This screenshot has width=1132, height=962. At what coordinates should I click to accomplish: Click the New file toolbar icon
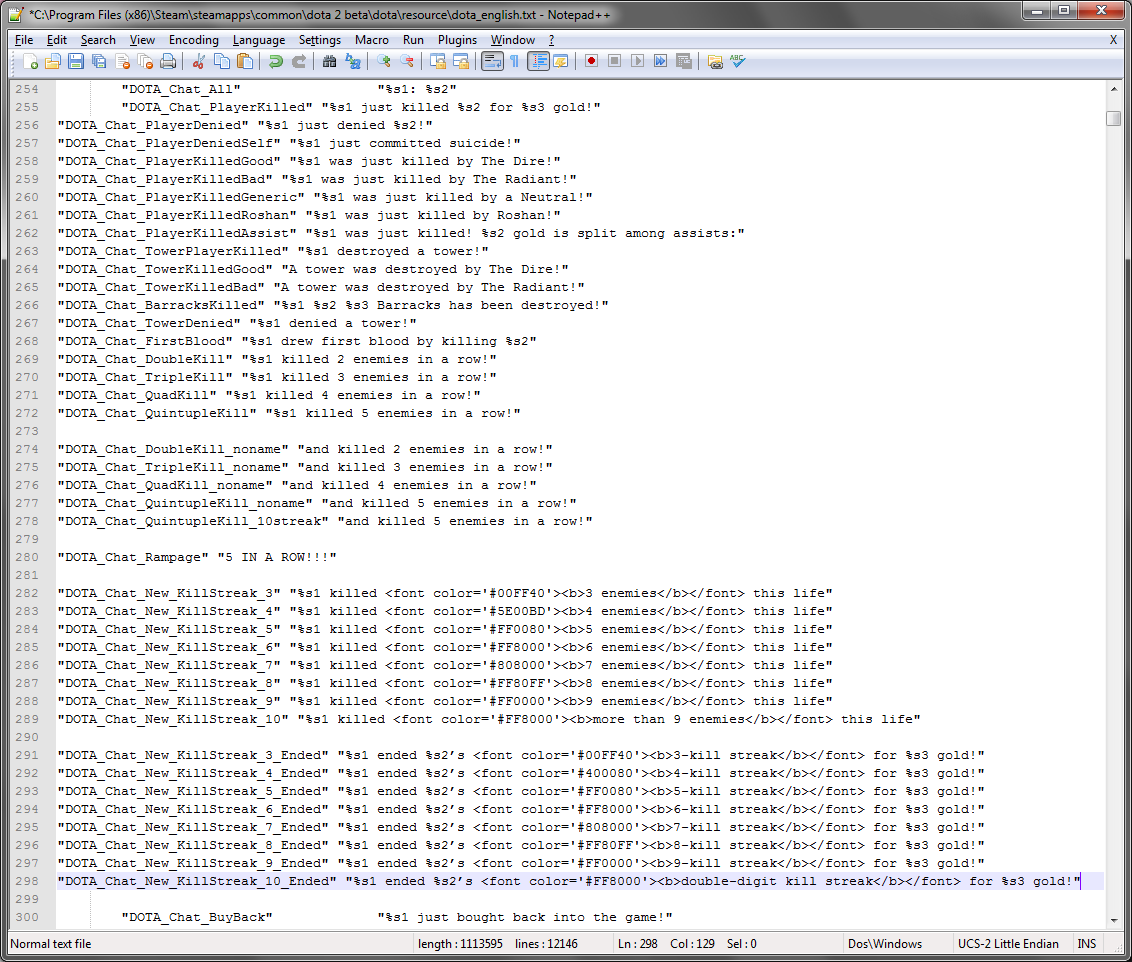click(x=30, y=62)
